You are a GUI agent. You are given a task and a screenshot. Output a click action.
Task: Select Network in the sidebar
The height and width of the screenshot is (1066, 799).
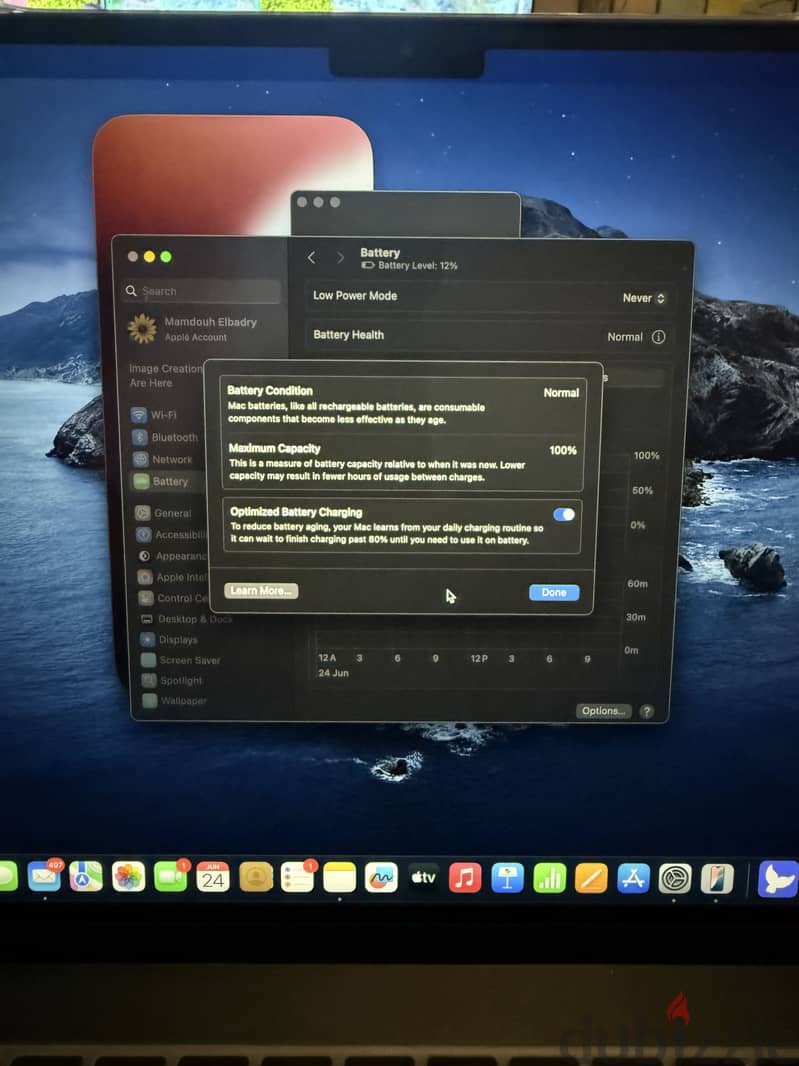pos(163,460)
